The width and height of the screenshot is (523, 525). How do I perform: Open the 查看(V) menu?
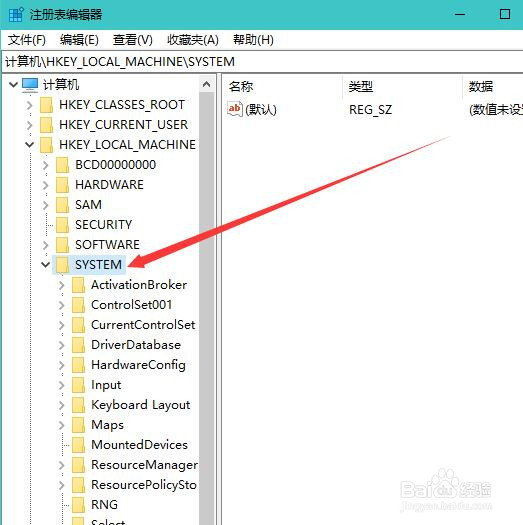click(x=133, y=40)
